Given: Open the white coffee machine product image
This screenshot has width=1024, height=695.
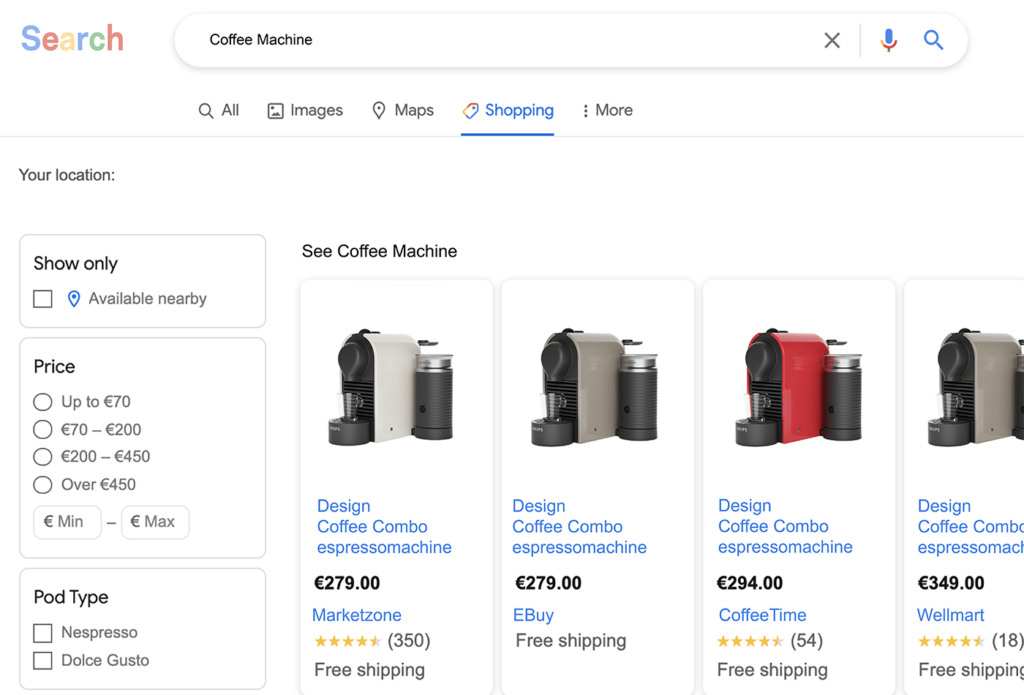Looking at the screenshot, I should point(392,387).
